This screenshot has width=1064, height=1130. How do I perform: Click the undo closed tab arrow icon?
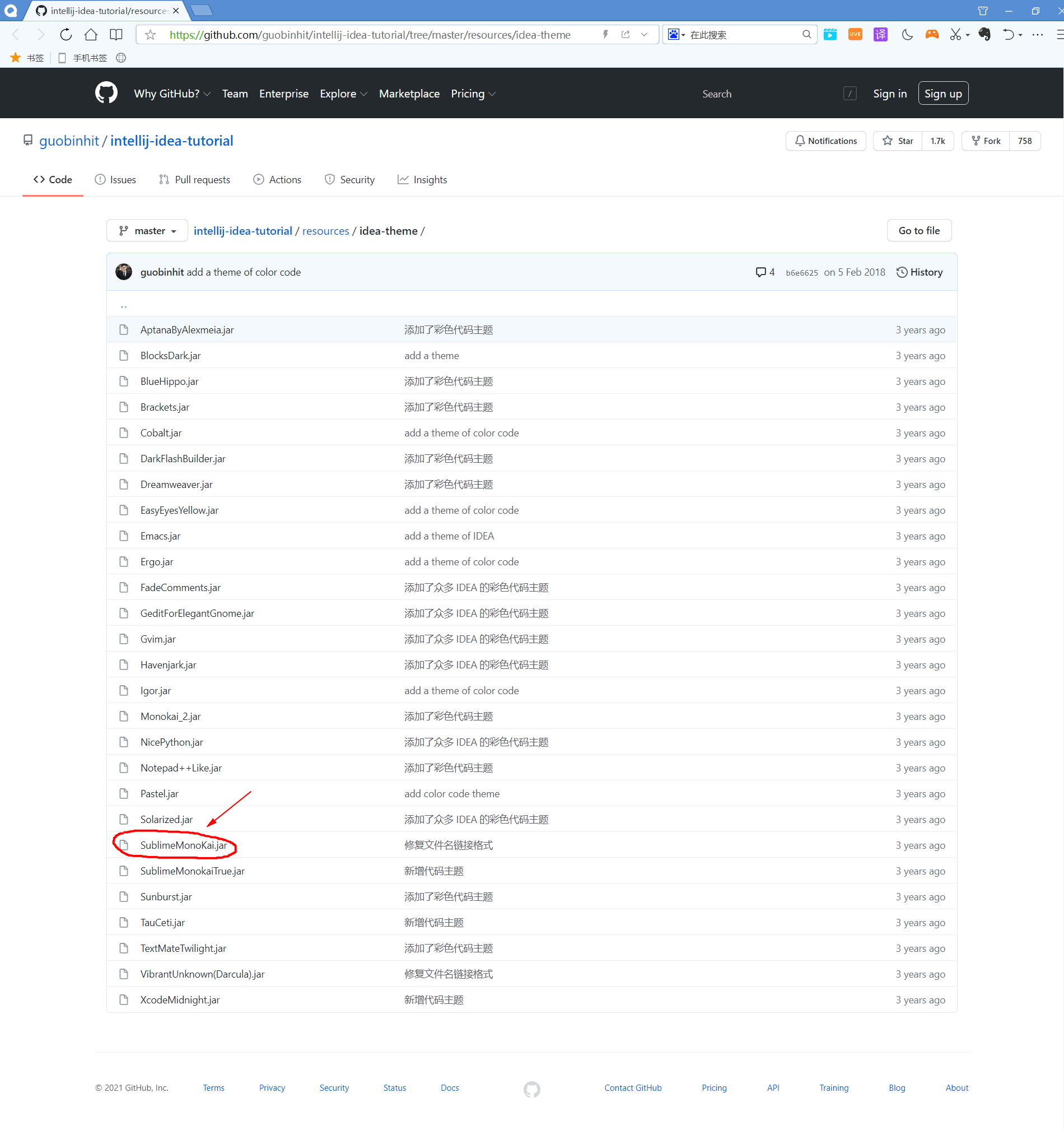tap(1008, 35)
